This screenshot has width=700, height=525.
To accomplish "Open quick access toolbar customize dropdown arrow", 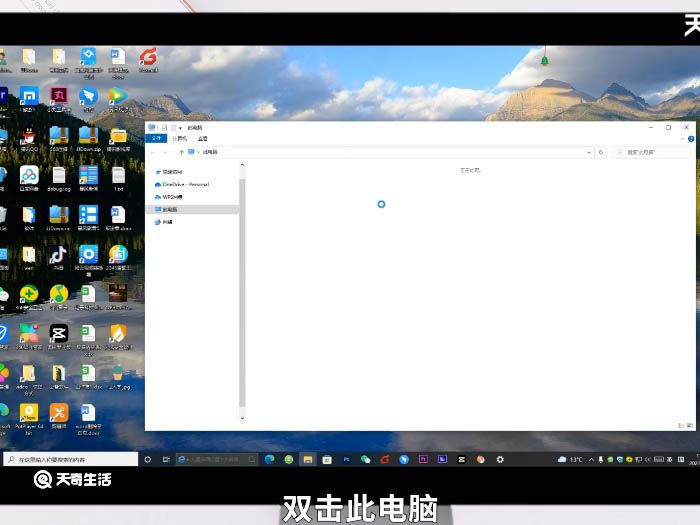I will click(x=180, y=128).
